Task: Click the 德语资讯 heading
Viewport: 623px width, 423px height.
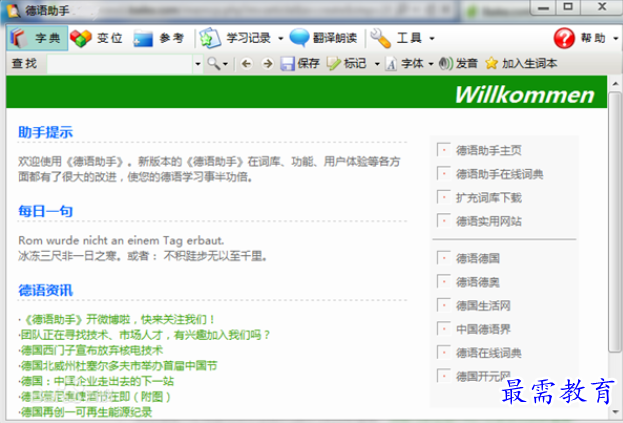Action: (x=46, y=290)
